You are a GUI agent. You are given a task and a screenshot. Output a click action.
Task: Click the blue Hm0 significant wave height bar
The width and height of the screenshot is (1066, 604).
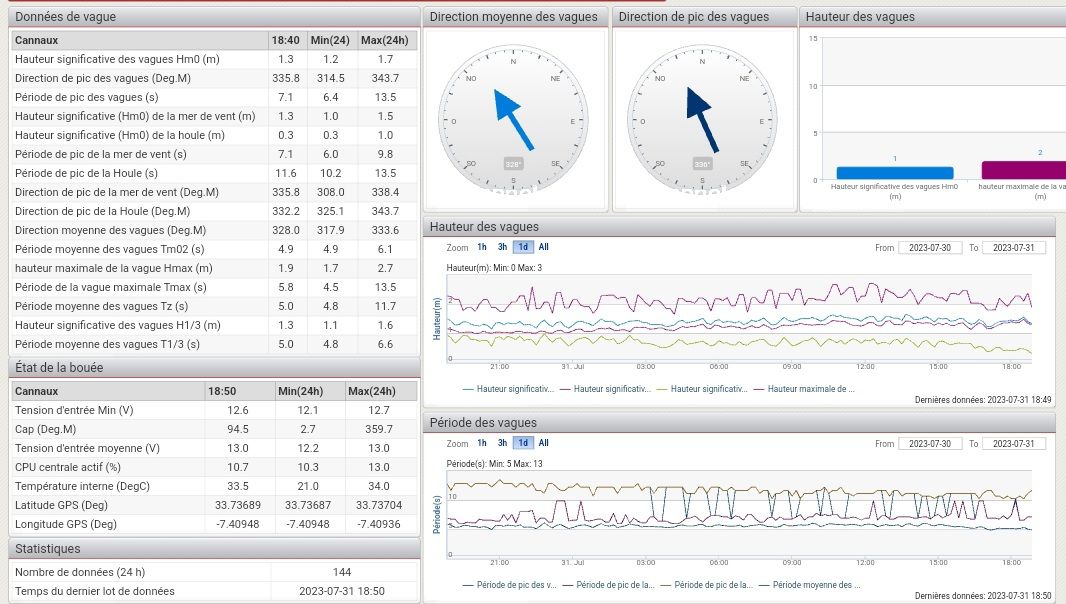pos(895,173)
